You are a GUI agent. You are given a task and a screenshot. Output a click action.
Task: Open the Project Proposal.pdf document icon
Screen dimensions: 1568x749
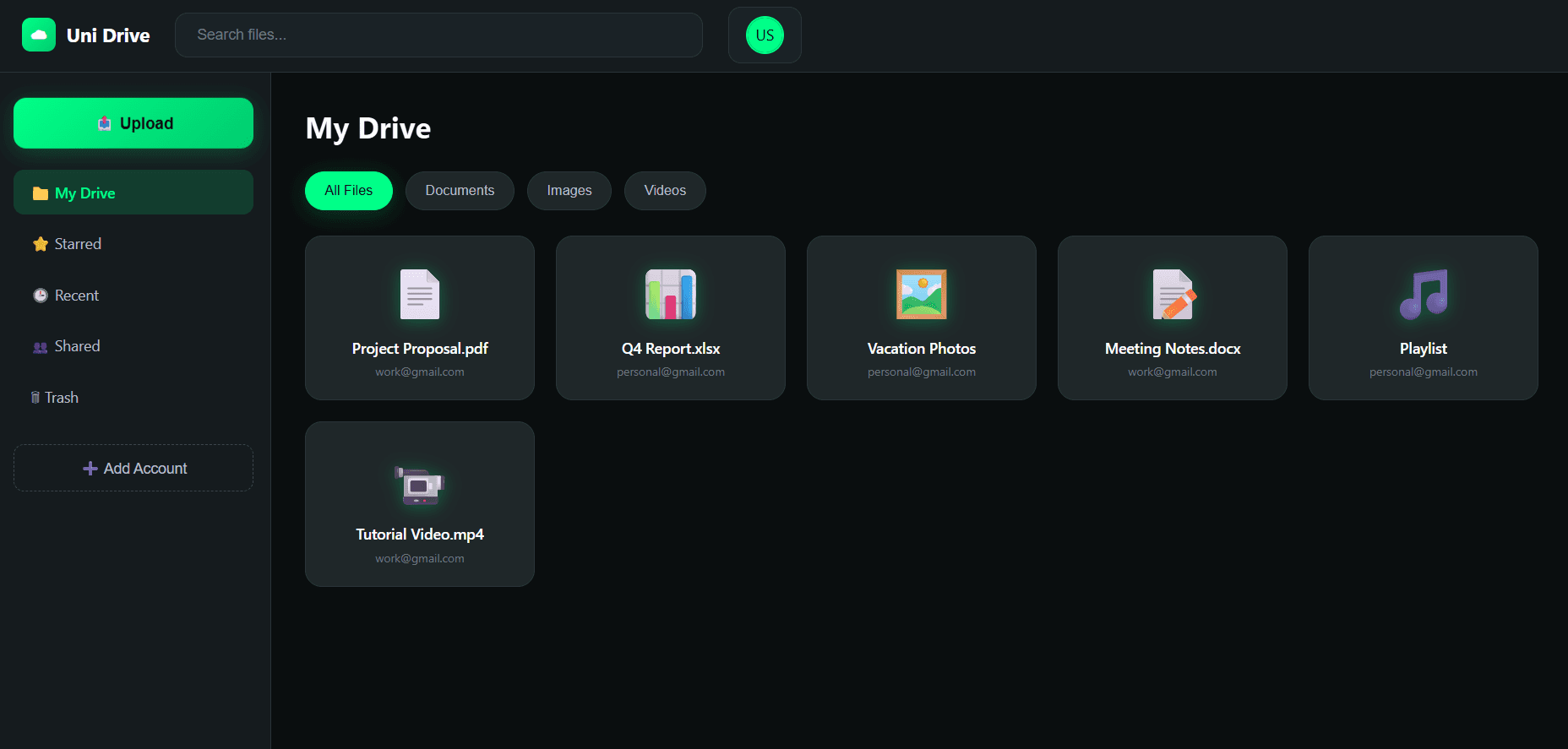tap(420, 294)
